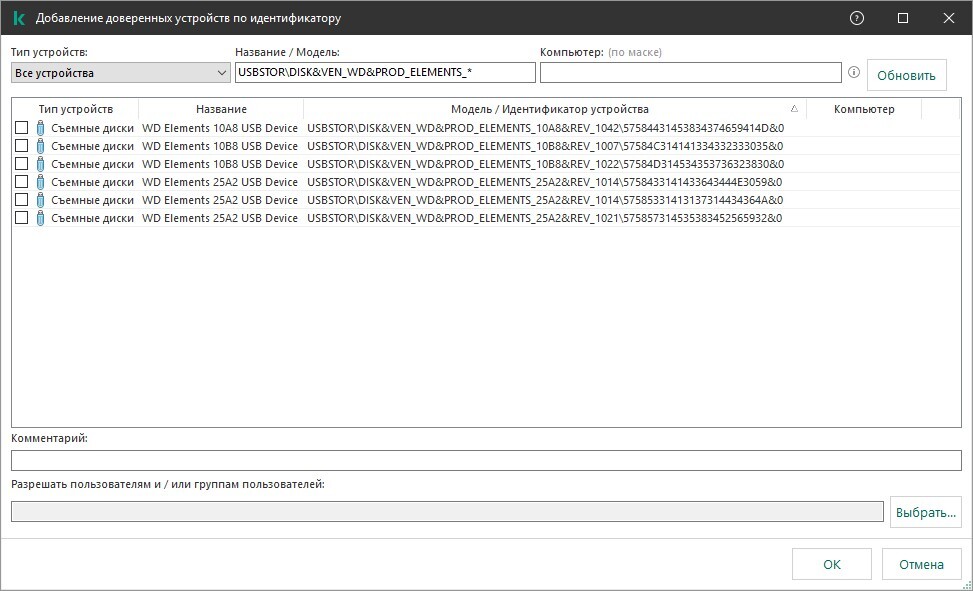Click the sort arrow in Модель column header

click(x=794, y=109)
